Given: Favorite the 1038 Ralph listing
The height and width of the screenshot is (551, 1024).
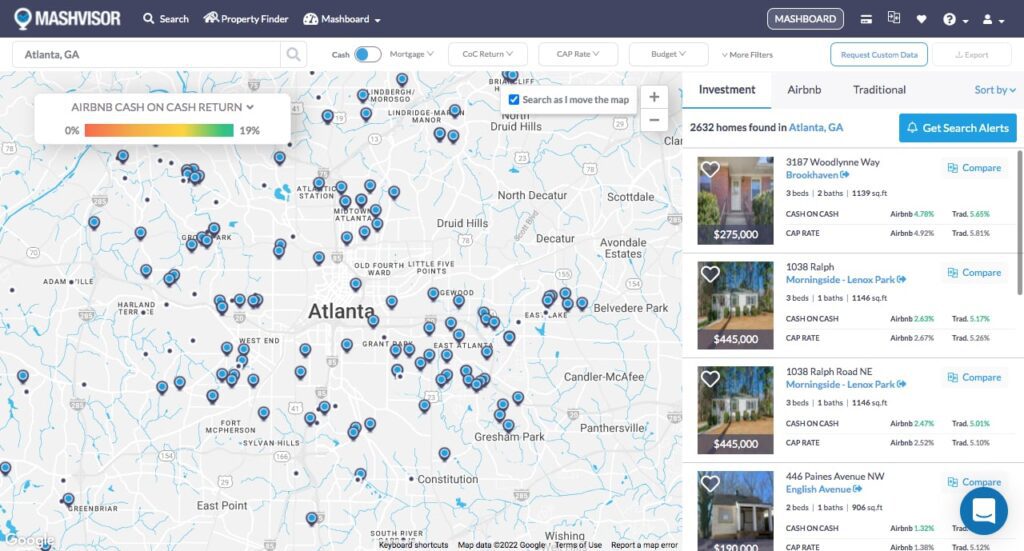Looking at the screenshot, I should tap(710, 274).
